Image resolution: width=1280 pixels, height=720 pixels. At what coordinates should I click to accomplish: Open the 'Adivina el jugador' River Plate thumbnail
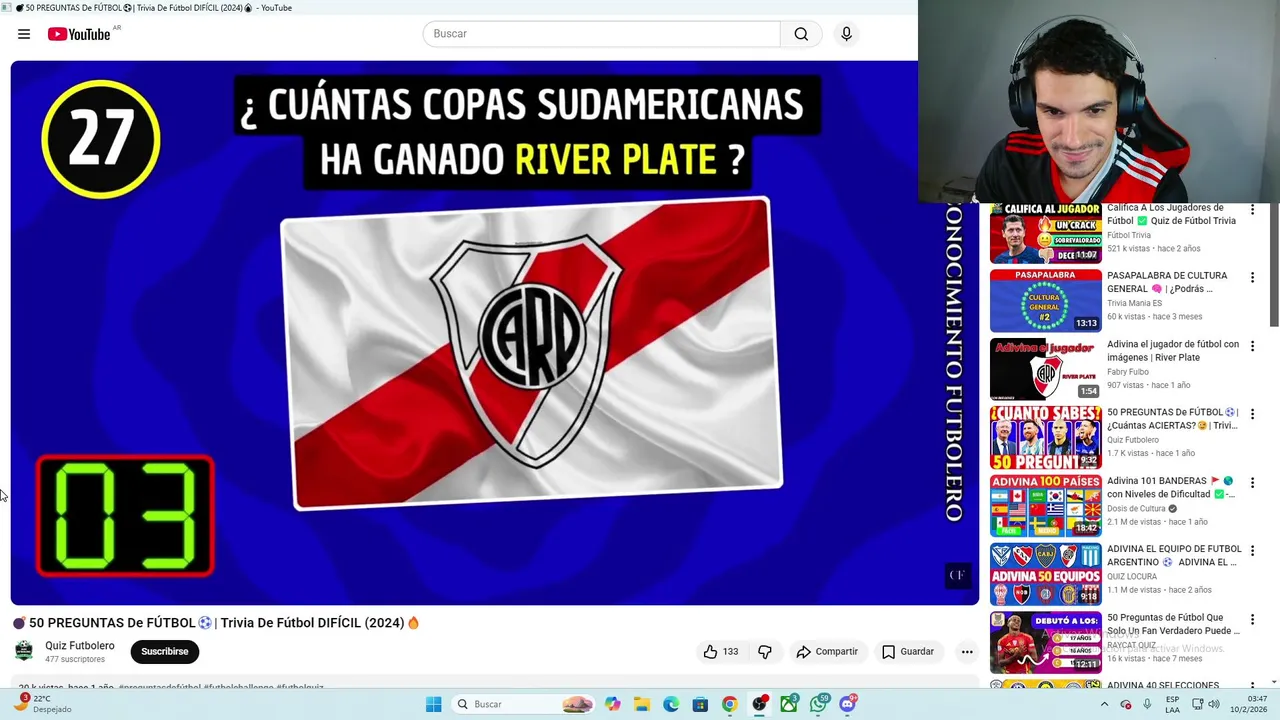pos(1046,369)
